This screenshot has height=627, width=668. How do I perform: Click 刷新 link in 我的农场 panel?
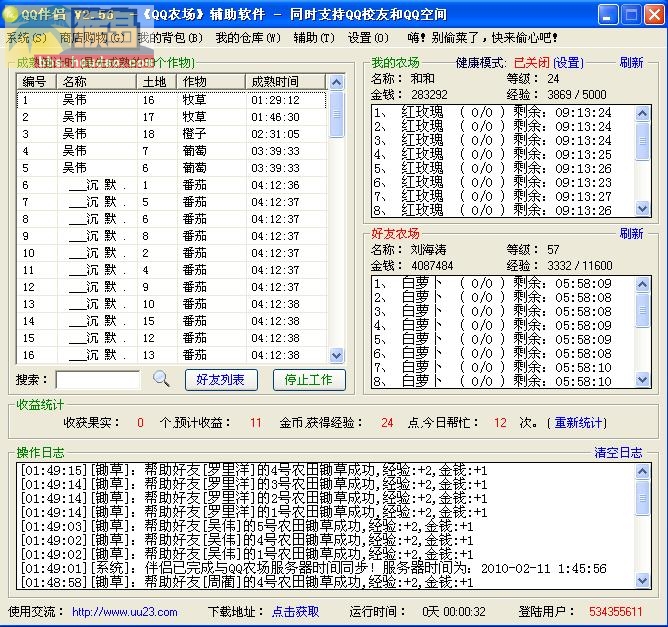coord(631,63)
